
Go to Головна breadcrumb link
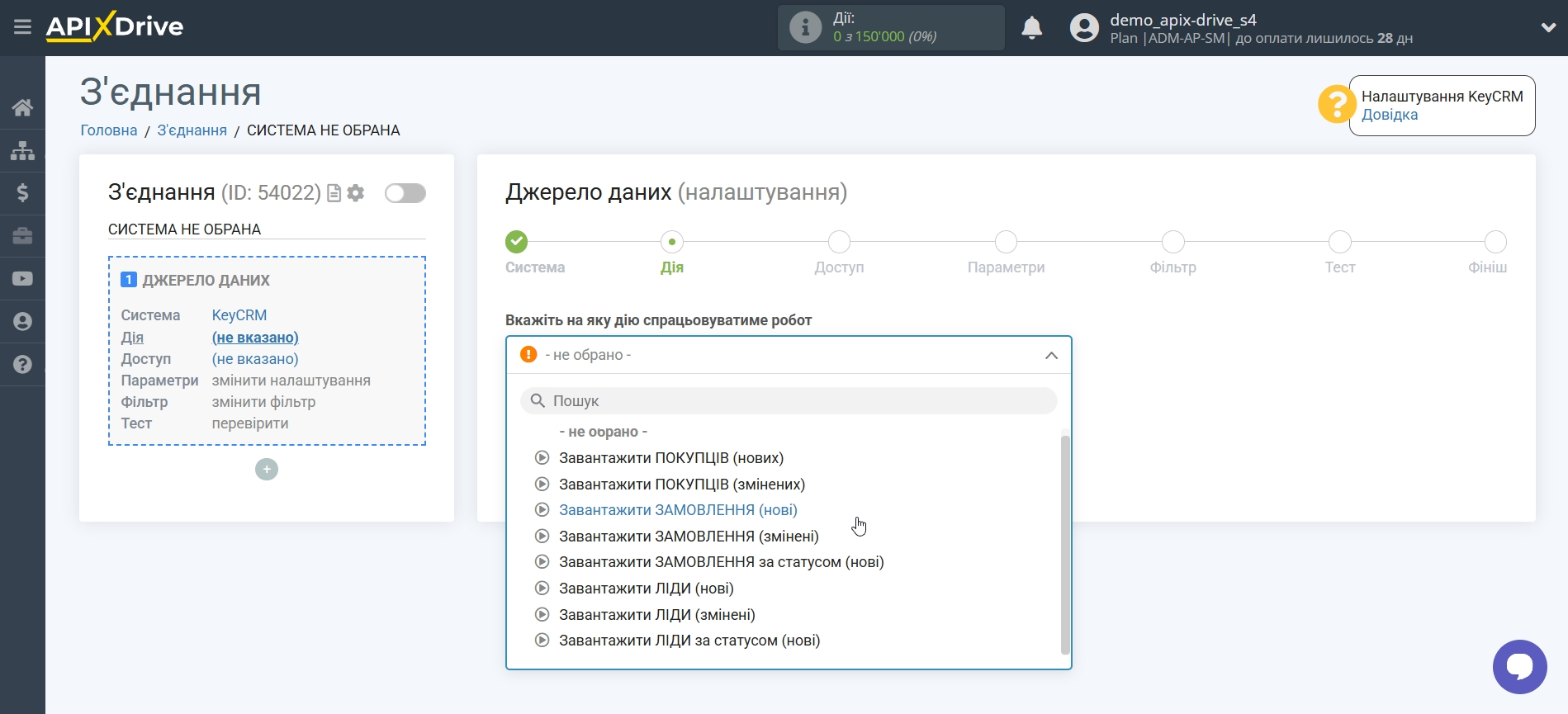(108, 130)
